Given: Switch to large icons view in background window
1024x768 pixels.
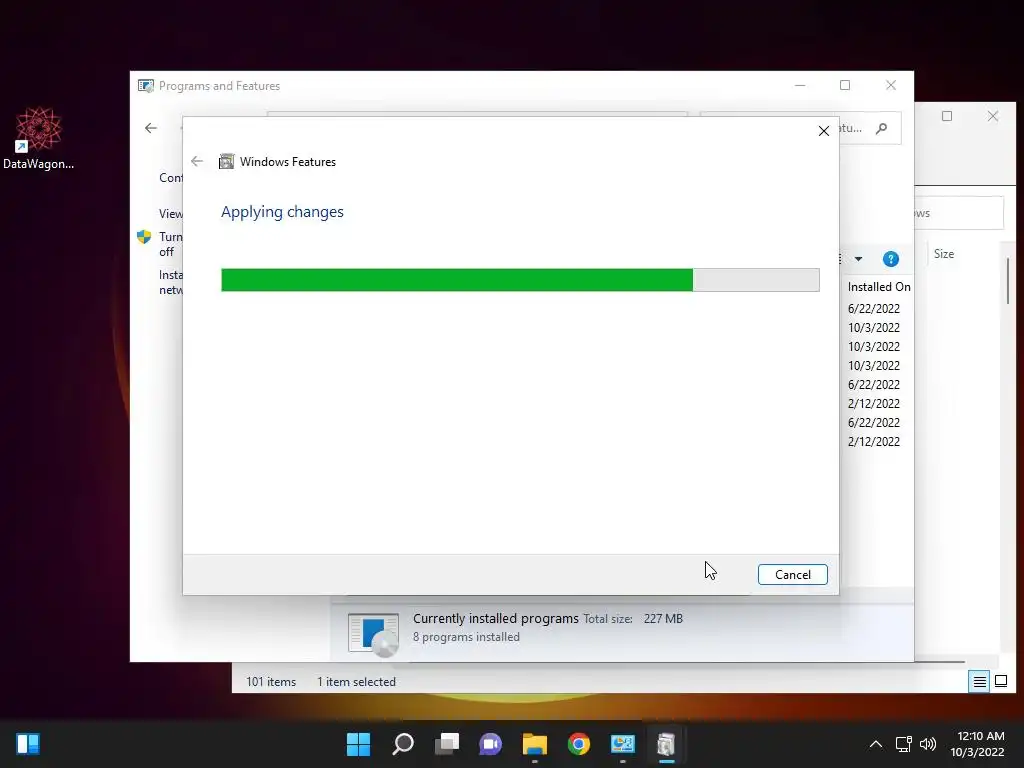Looking at the screenshot, I should (1000, 682).
